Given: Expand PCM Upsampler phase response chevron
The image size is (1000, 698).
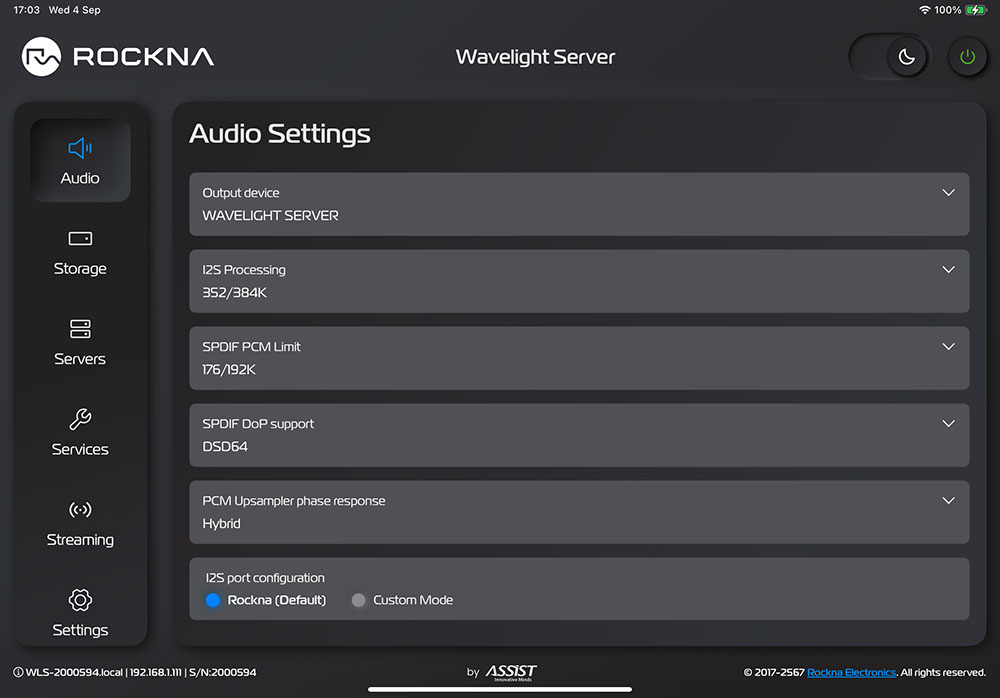Looking at the screenshot, I should pos(949,500).
